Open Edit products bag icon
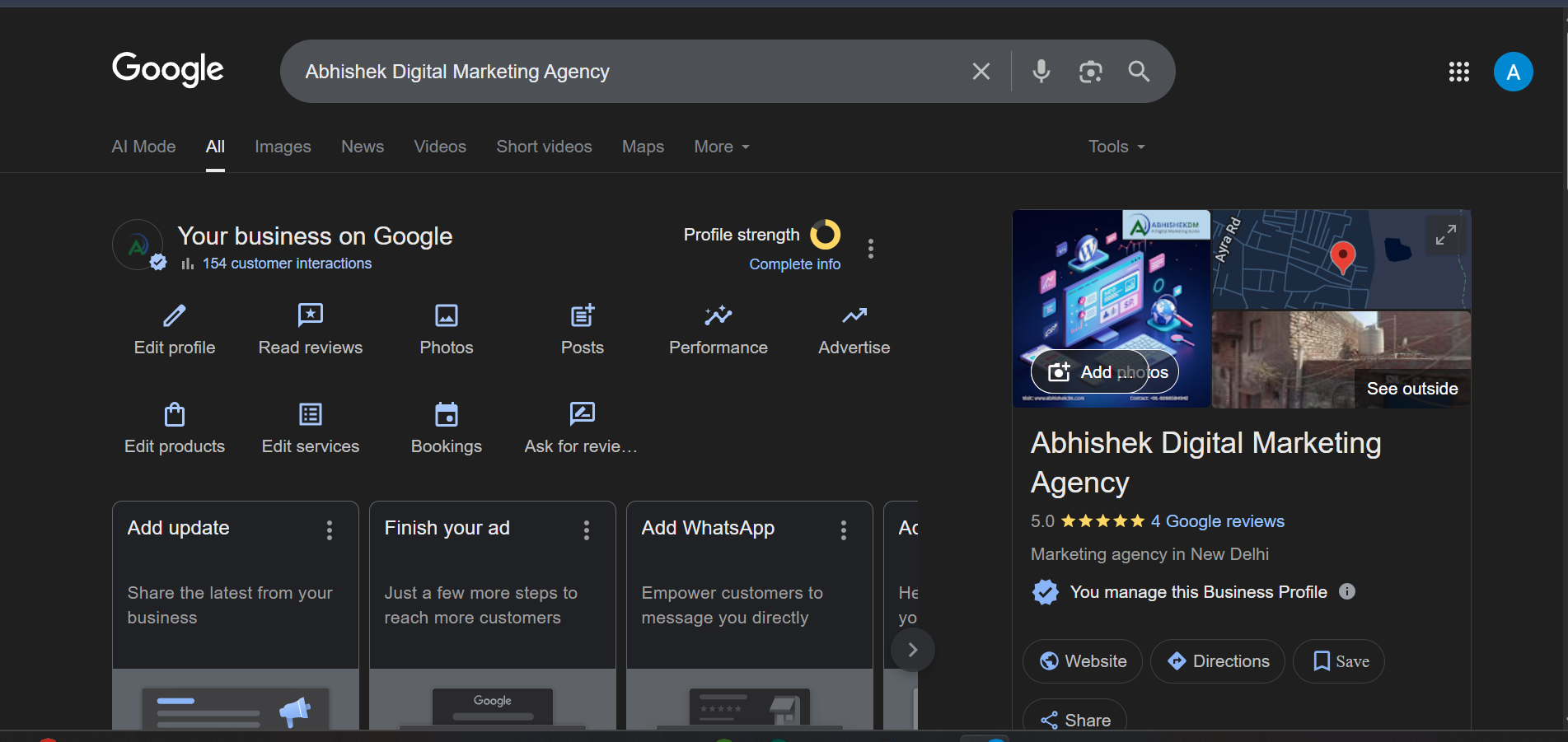Image resolution: width=1568 pixels, height=742 pixels. click(x=175, y=414)
